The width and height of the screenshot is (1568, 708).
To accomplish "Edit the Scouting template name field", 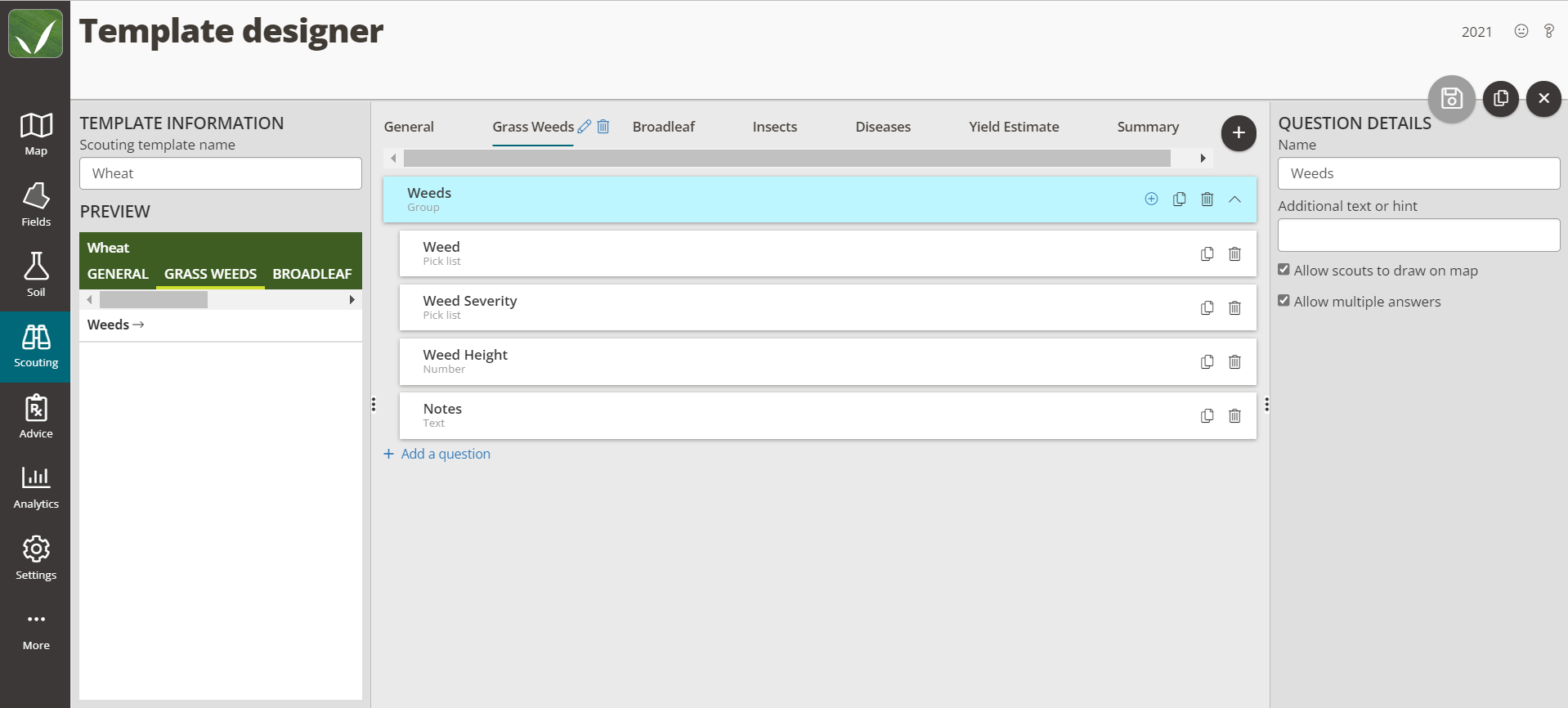I will pos(221,173).
